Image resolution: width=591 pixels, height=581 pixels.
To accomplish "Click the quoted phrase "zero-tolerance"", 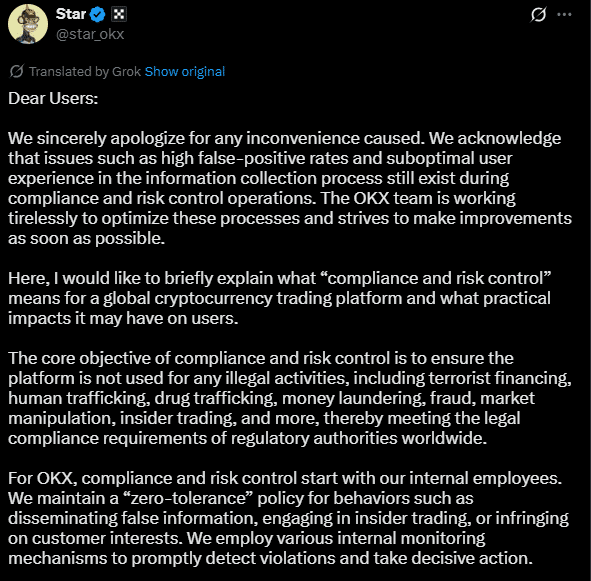I will (x=188, y=498).
